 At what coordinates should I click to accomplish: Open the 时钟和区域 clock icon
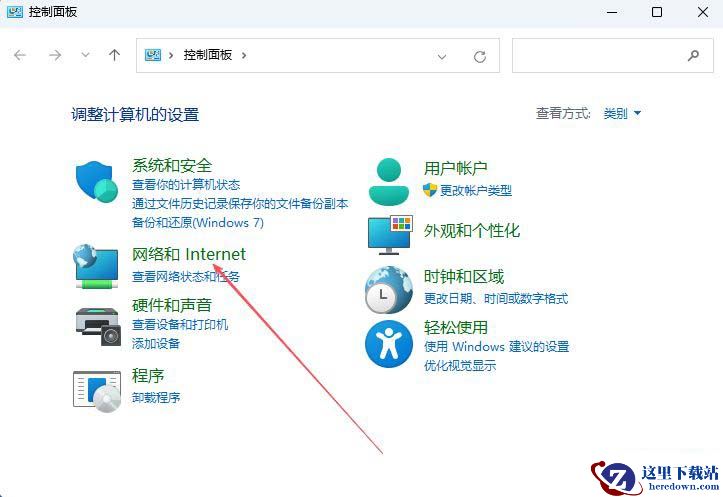coord(389,290)
